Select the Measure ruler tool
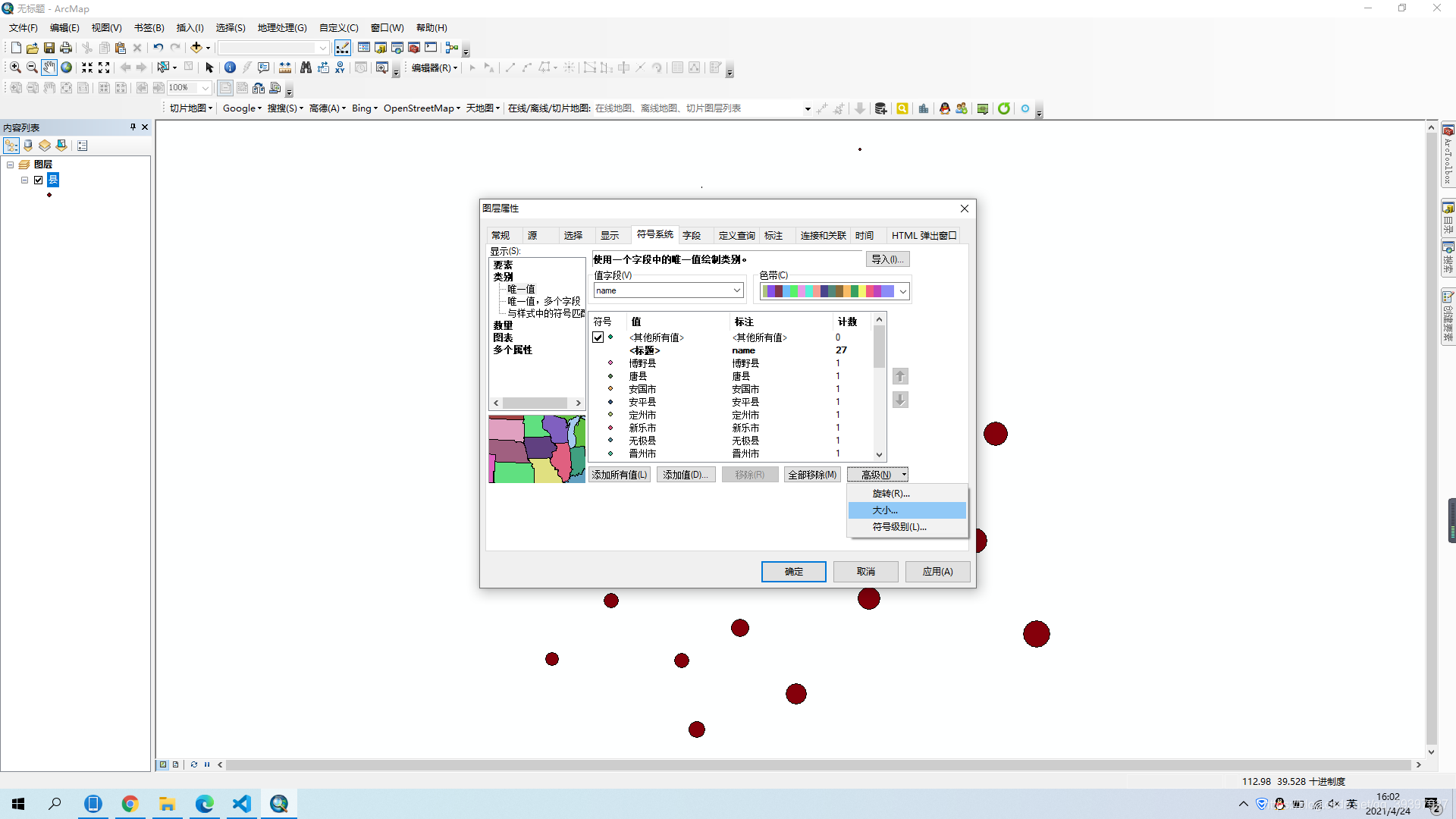This screenshot has width=1456, height=819. (285, 67)
